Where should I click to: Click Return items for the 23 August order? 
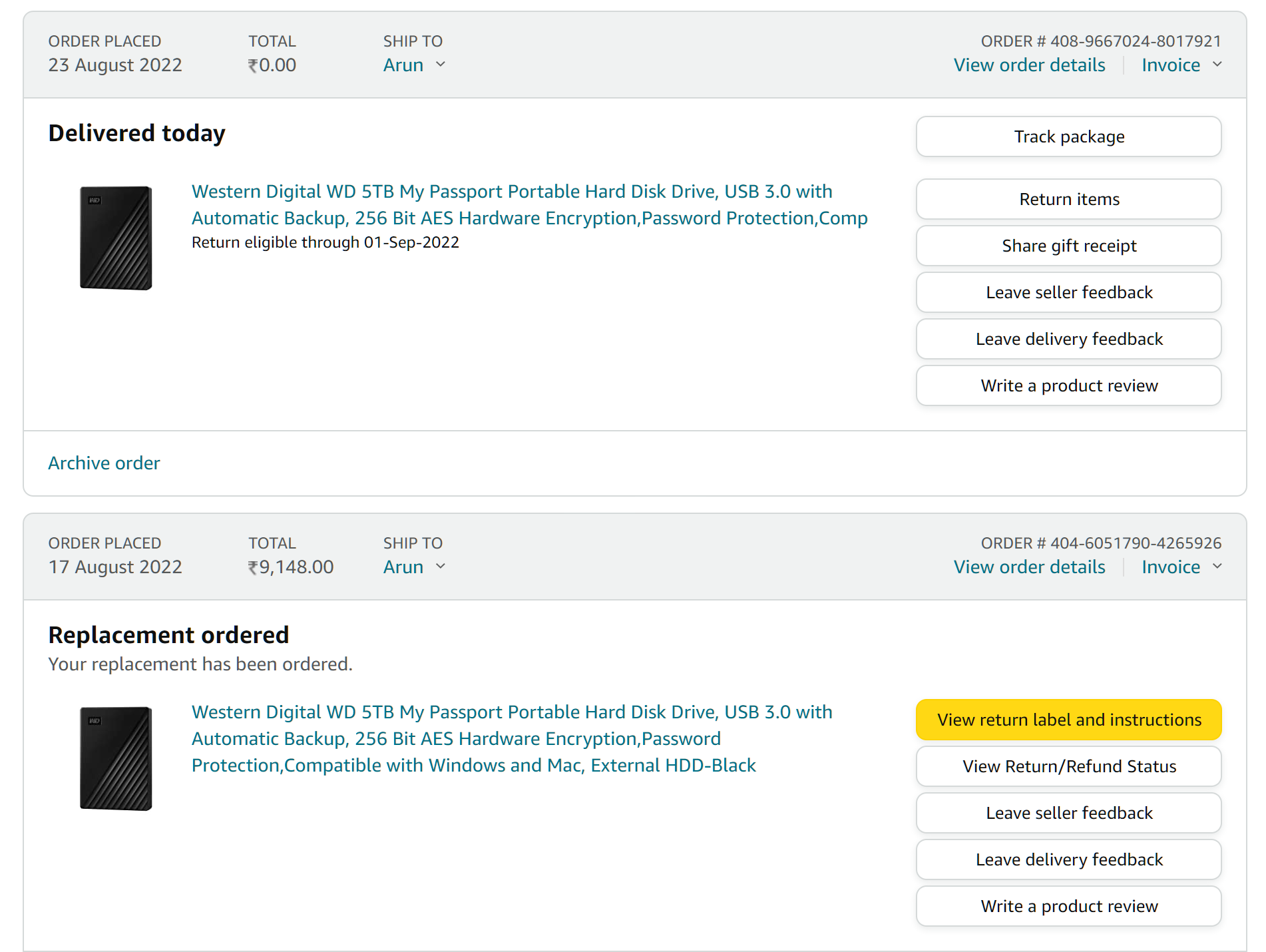(1068, 199)
